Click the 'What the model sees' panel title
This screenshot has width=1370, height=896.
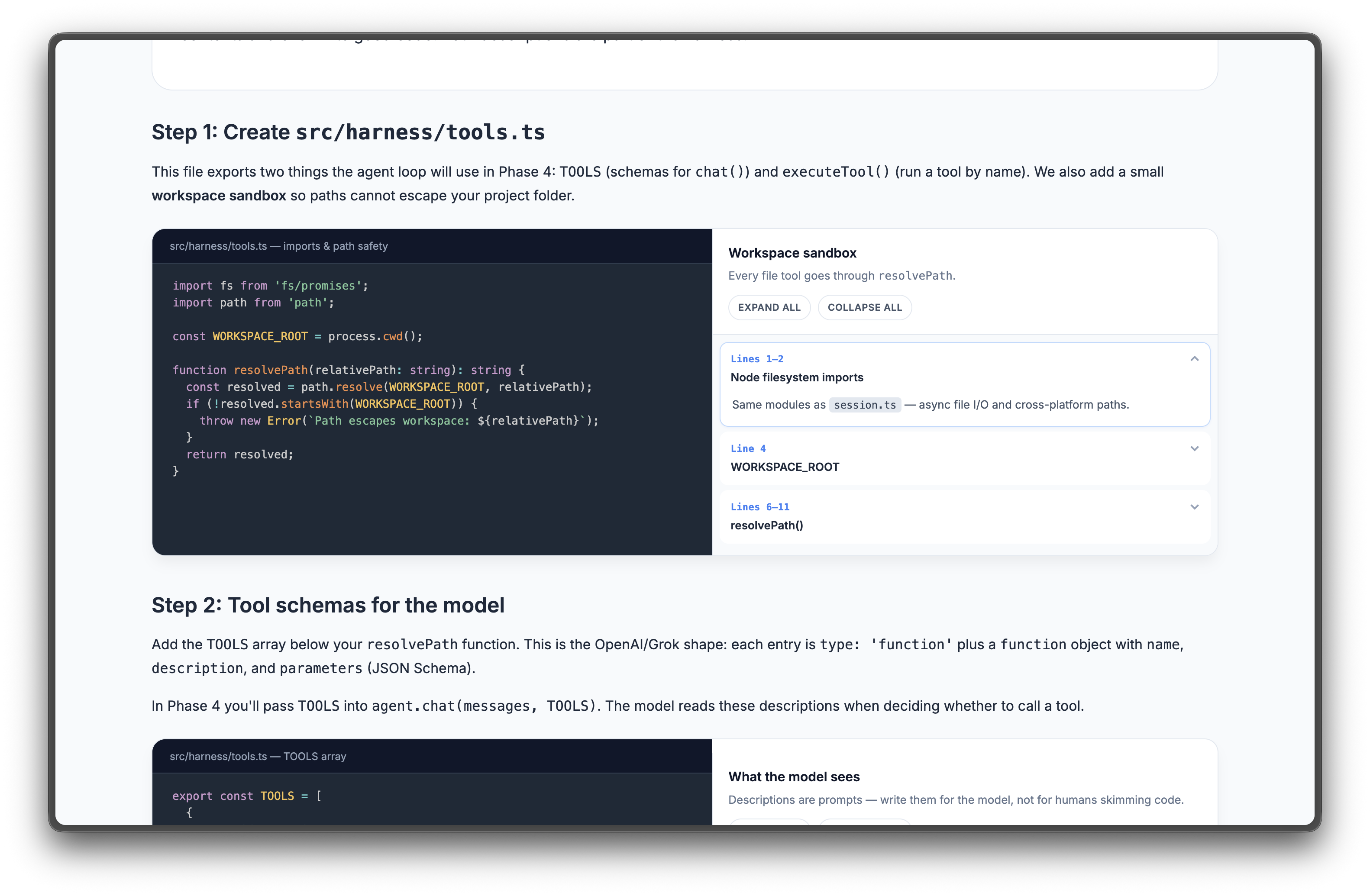click(x=794, y=777)
